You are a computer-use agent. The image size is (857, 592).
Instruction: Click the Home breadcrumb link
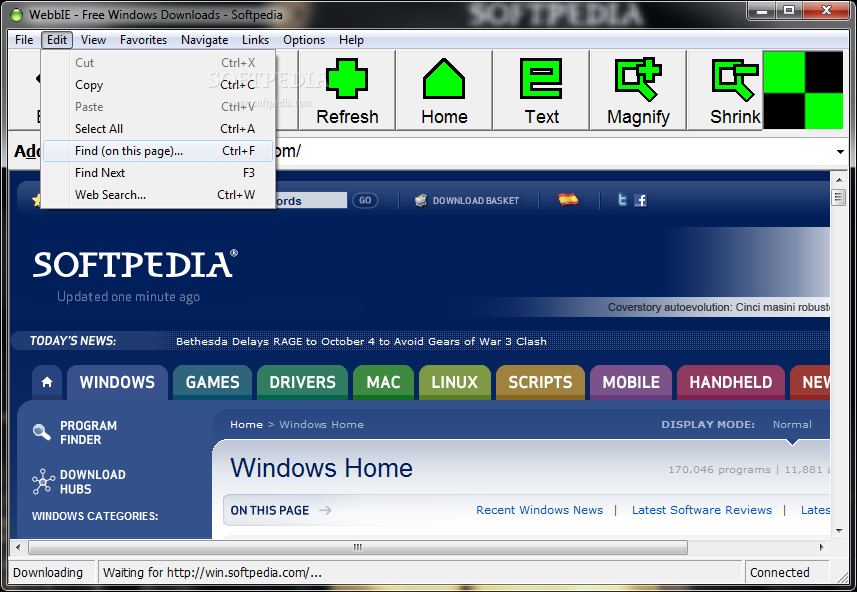(x=246, y=425)
